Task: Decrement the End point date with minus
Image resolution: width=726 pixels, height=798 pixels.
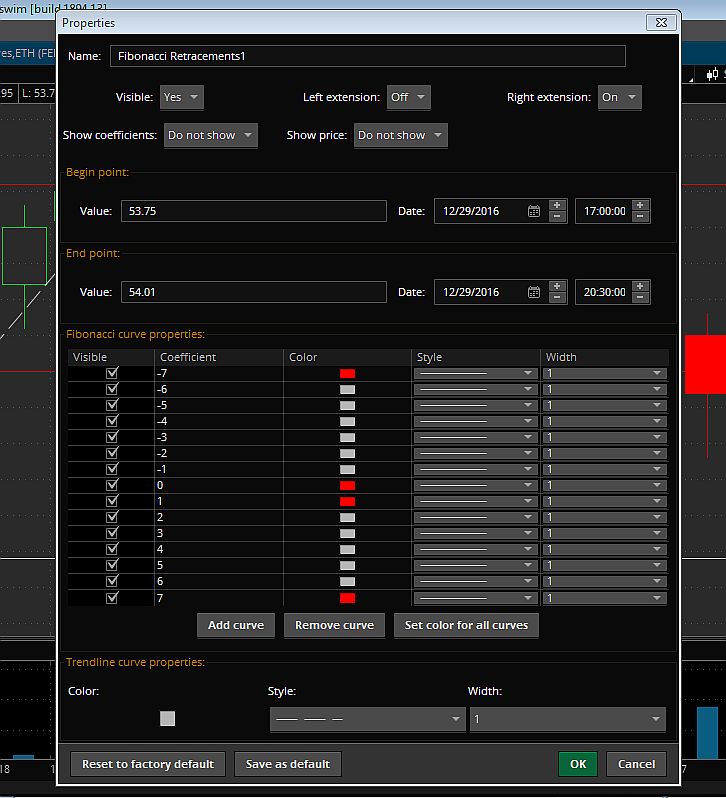Action: (x=557, y=297)
